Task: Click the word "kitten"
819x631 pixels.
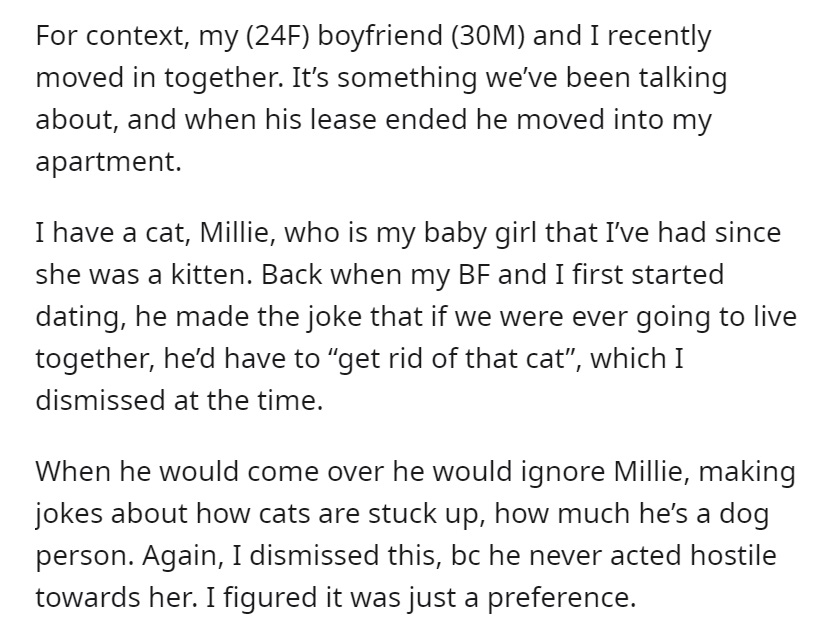Action: click(x=209, y=275)
